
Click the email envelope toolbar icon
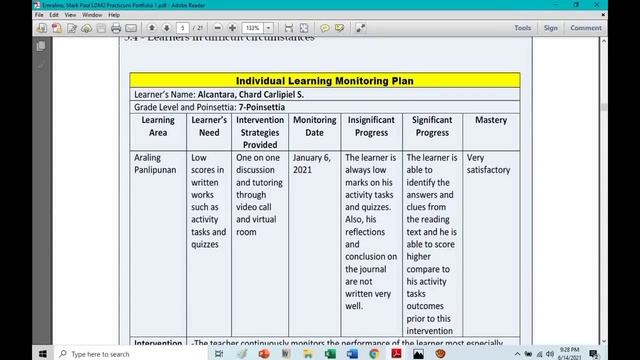(131, 28)
